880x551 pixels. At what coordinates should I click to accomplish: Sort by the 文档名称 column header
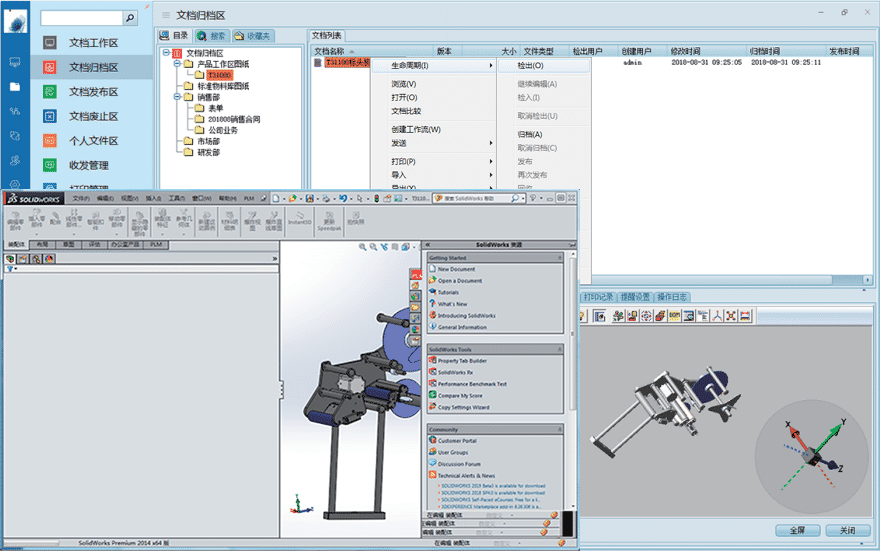[x=372, y=51]
